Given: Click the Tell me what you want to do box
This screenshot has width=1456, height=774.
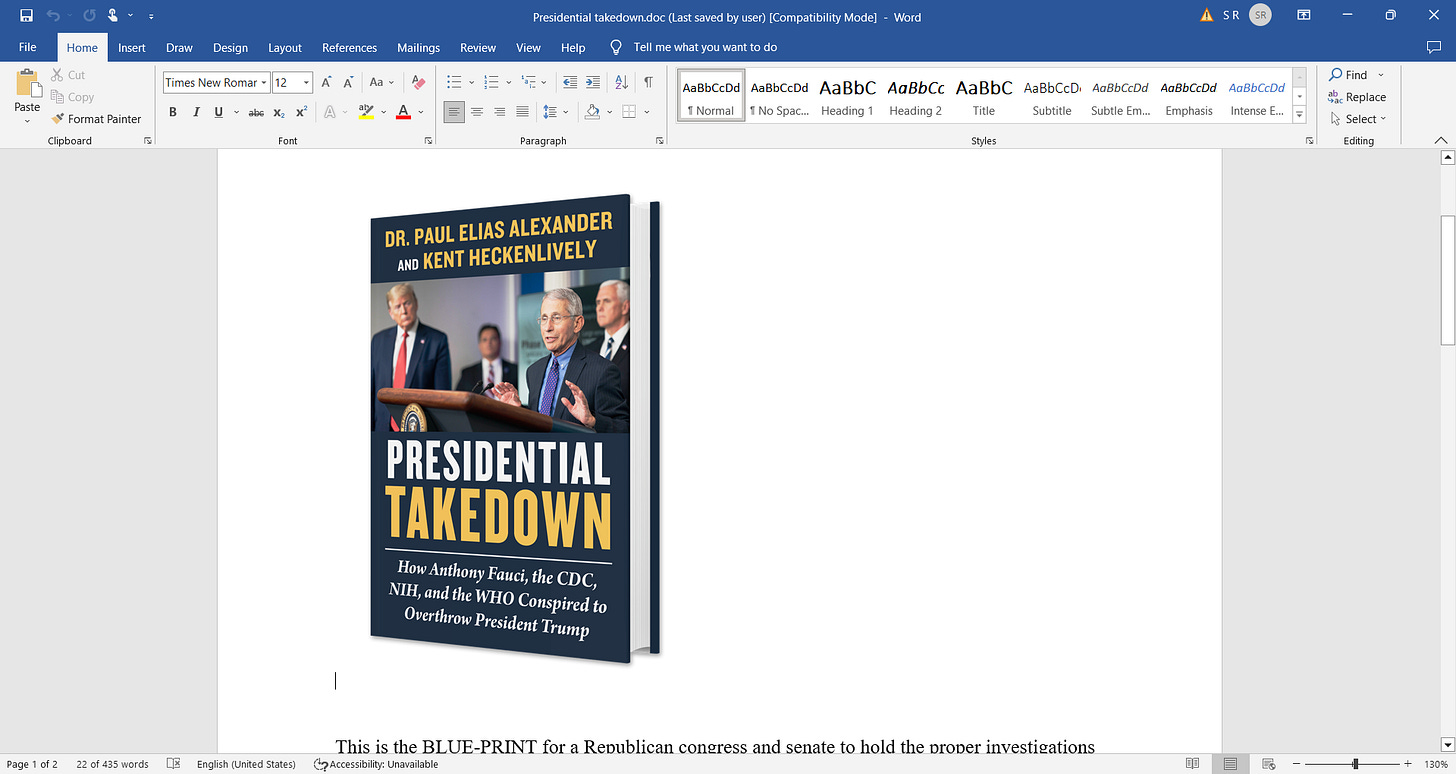Looking at the screenshot, I should [x=705, y=47].
